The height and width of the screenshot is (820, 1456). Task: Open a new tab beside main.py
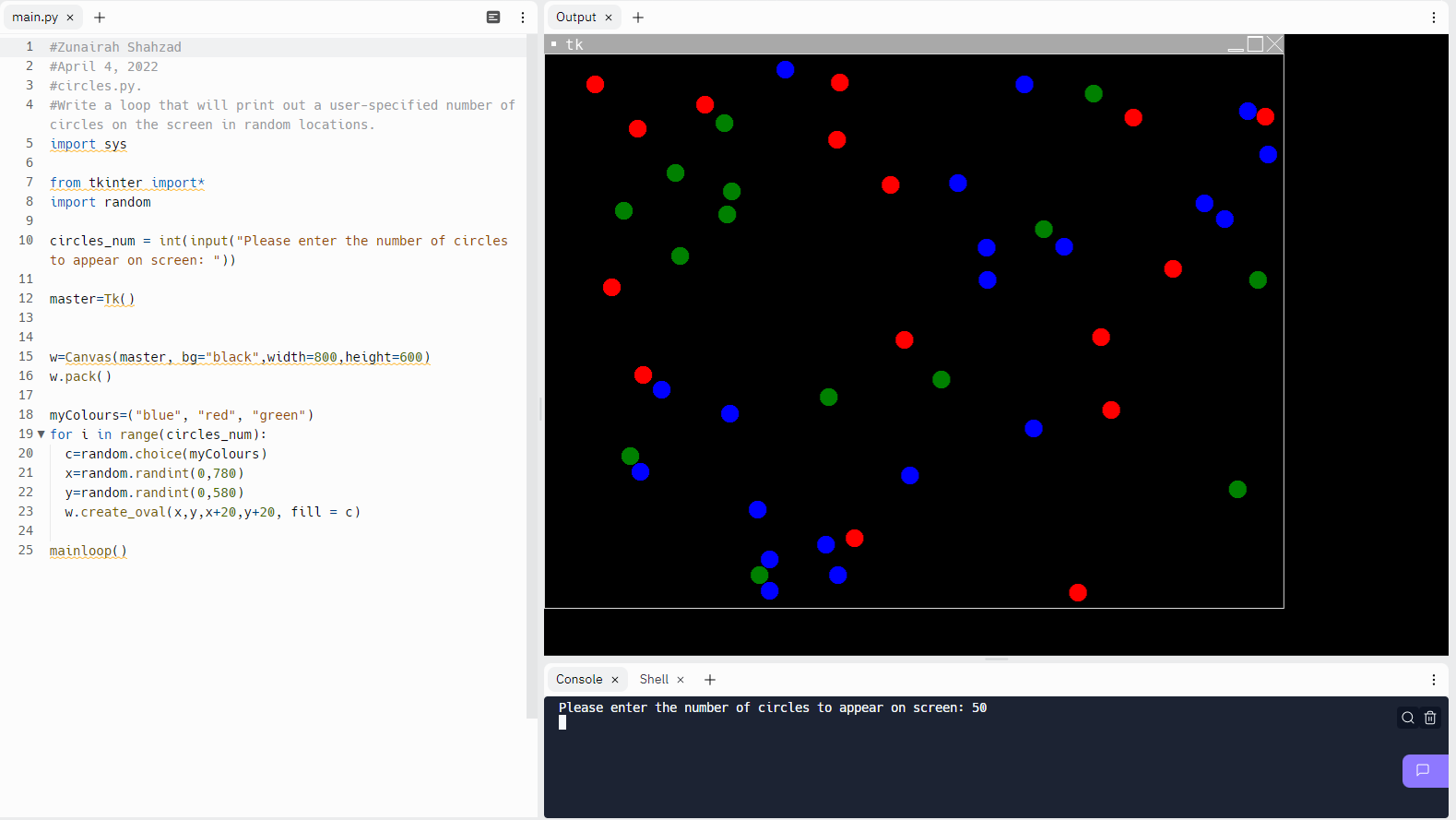tap(100, 18)
